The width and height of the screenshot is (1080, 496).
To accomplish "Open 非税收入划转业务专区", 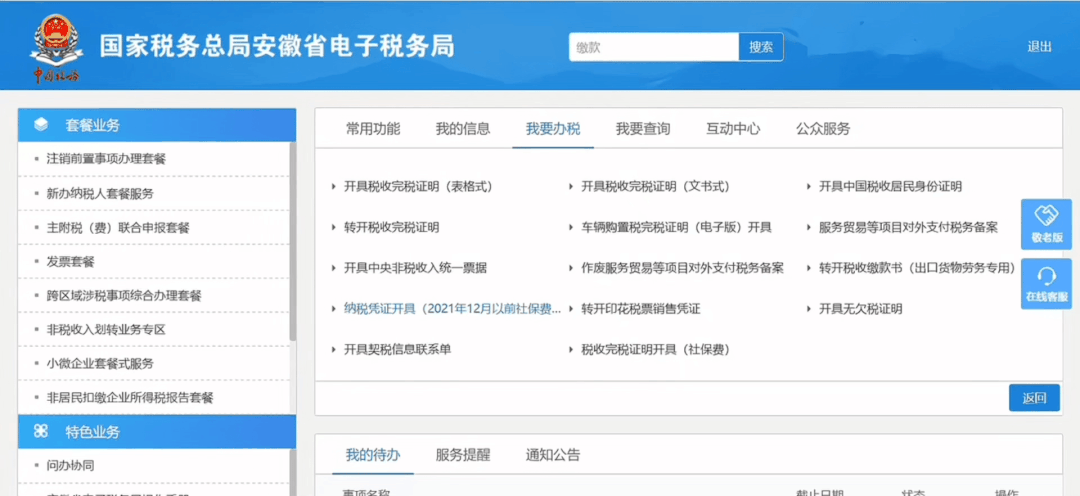I will click(x=106, y=330).
